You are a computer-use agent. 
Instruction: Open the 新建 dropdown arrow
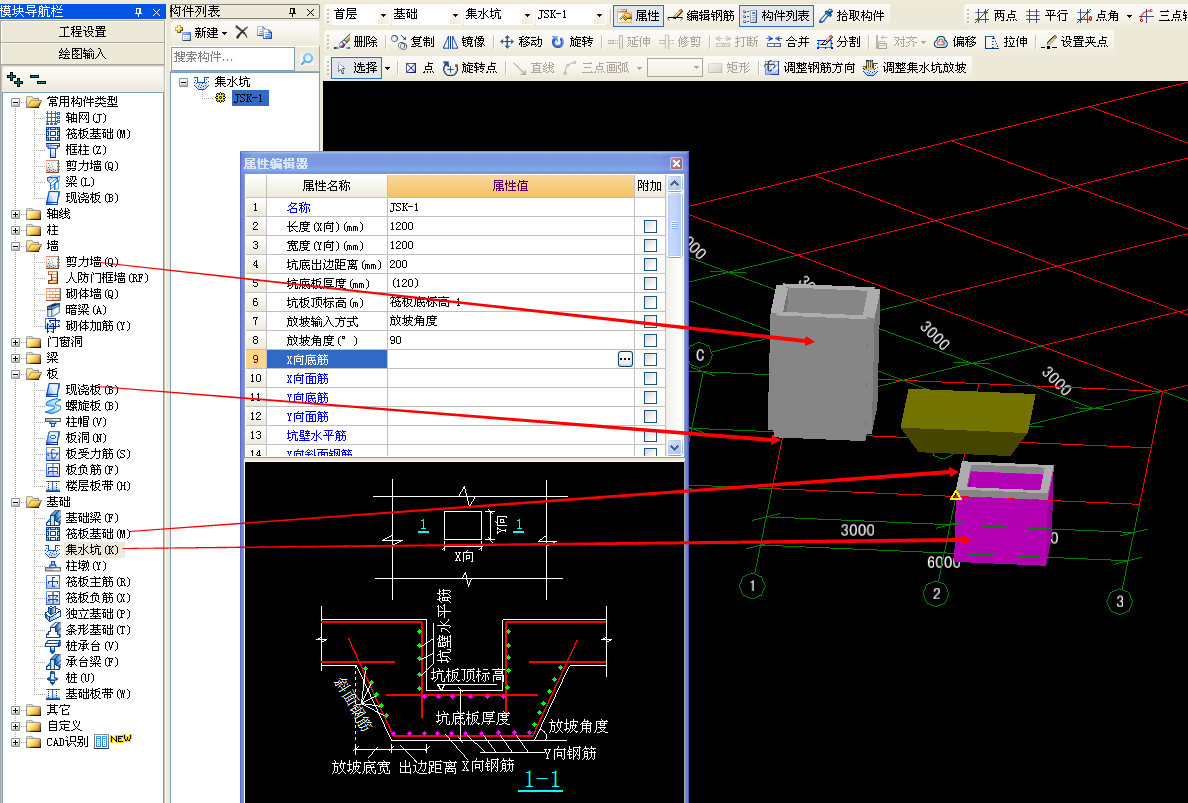[224, 33]
